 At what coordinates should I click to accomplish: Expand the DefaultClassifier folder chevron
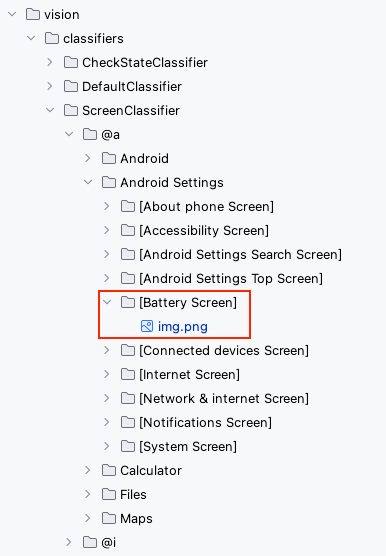click(x=50, y=86)
